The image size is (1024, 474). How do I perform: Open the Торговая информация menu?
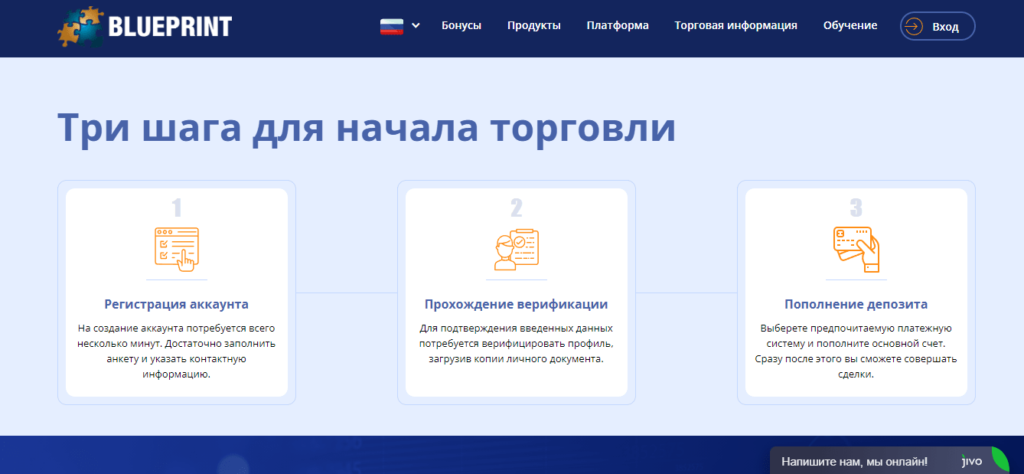pyautogui.click(x=735, y=26)
